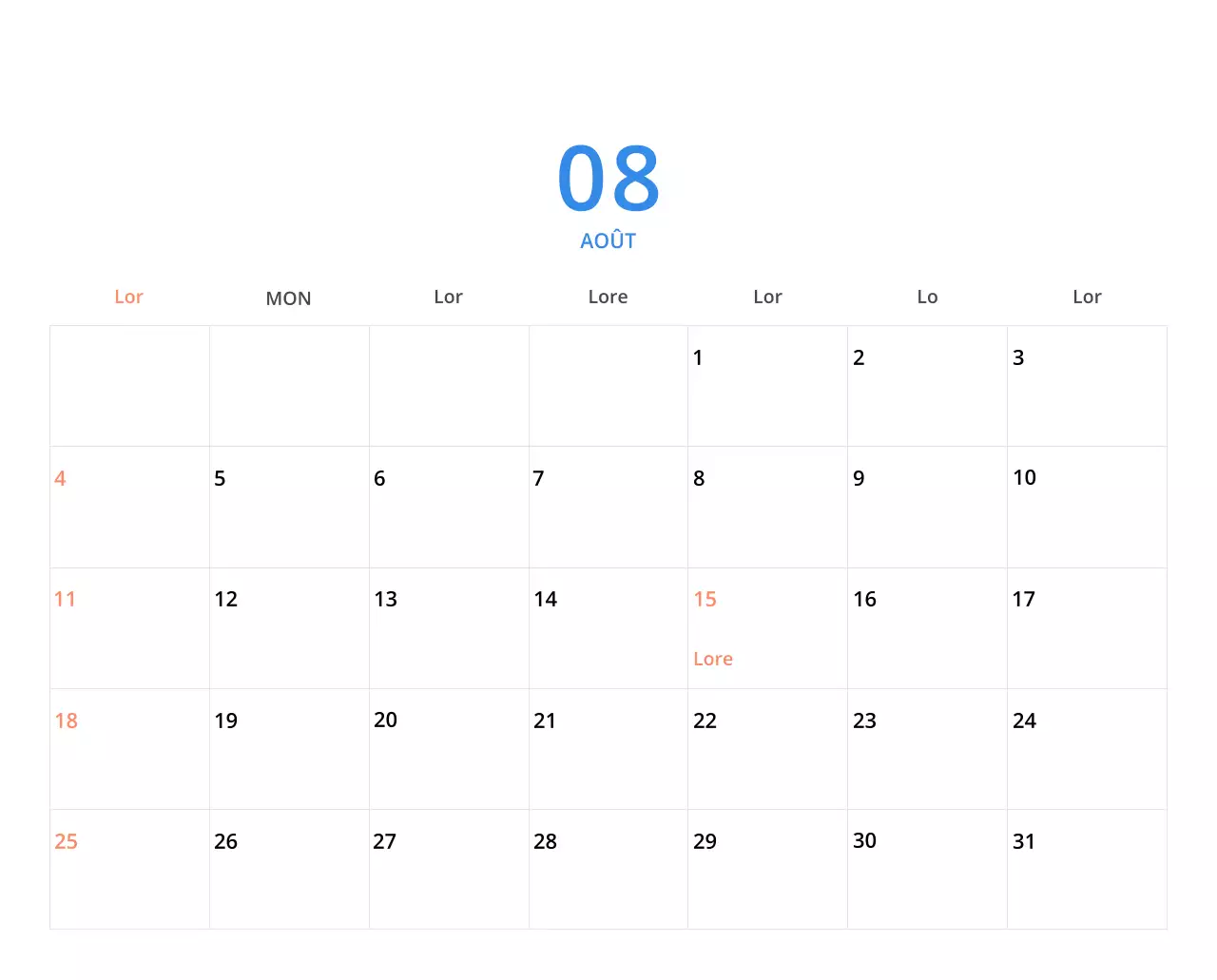1217x980 pixels.
Task: Click the date cell for August 1
Action: point(766,385)
